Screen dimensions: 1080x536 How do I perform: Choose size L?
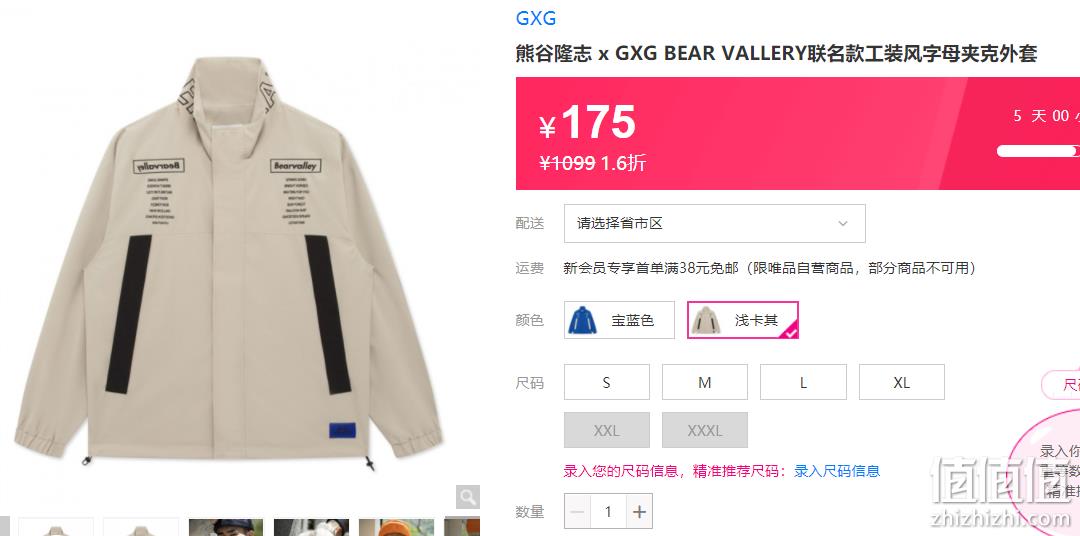click(x=803, y=382)
